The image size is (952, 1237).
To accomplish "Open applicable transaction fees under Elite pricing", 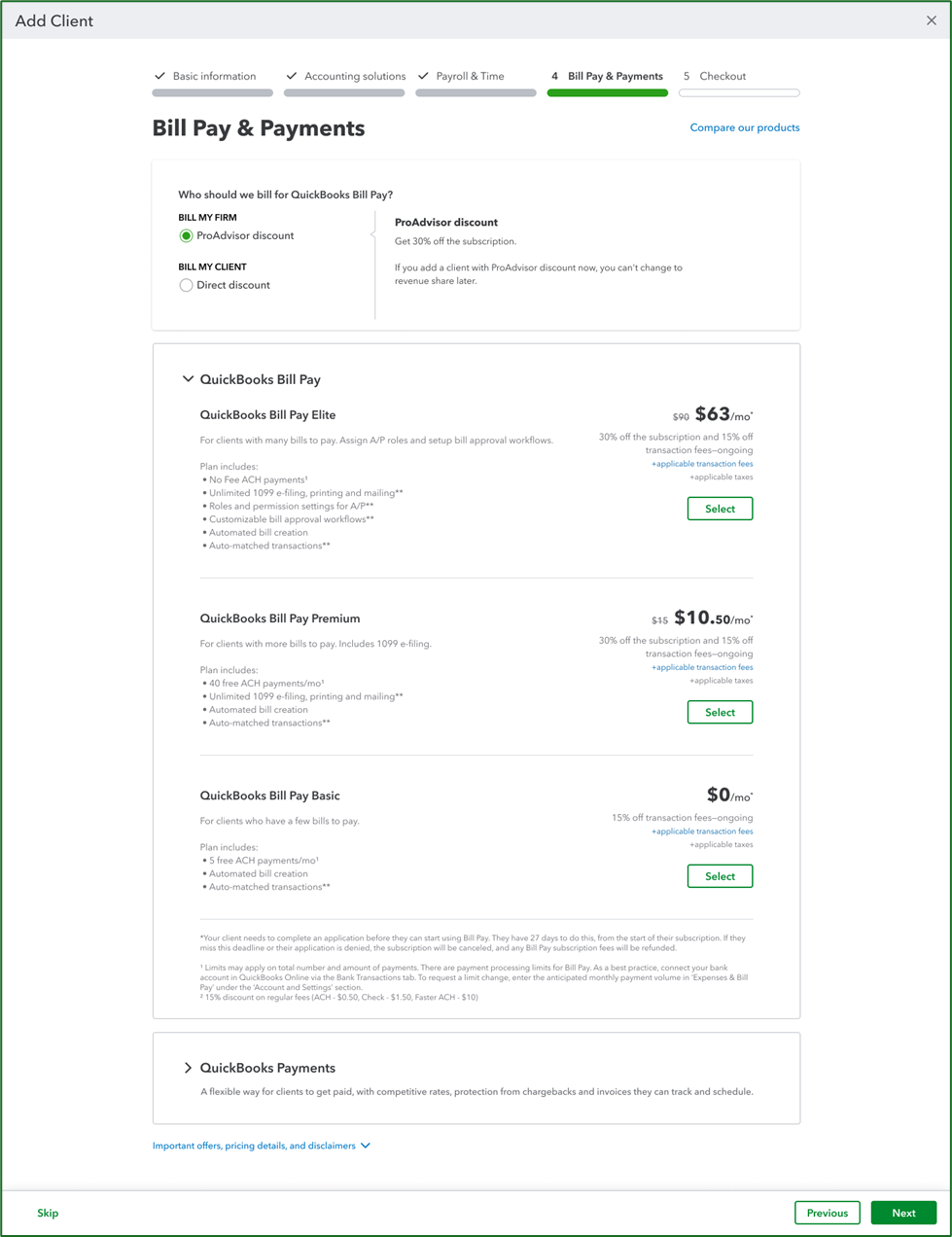I will coord(702,463).
